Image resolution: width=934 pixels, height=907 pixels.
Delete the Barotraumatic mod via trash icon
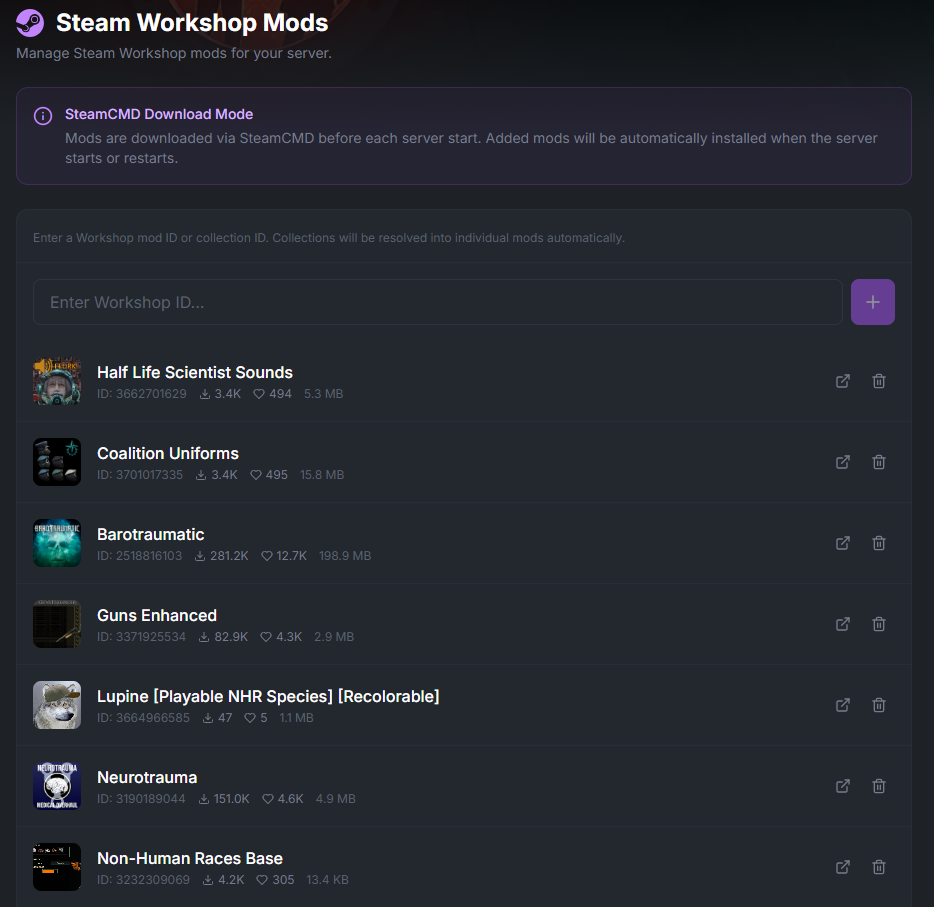coord(879,543)
